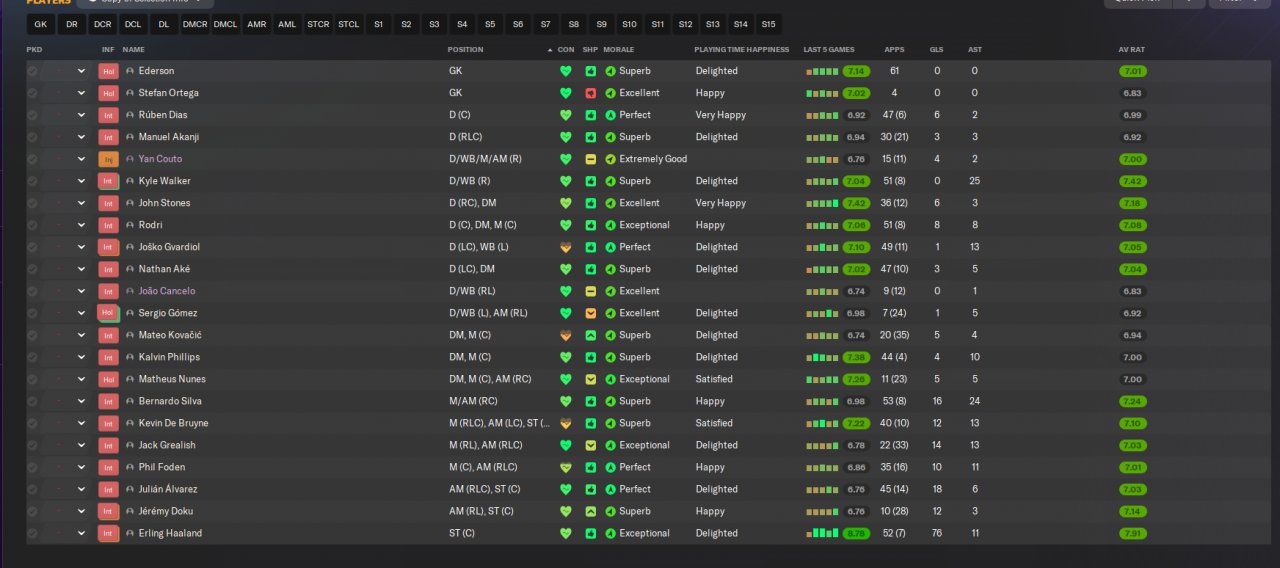This screenshot has width=1280, height=568.
Task: Open Yan Couto's player name link
Action: (x=160, y=159)
